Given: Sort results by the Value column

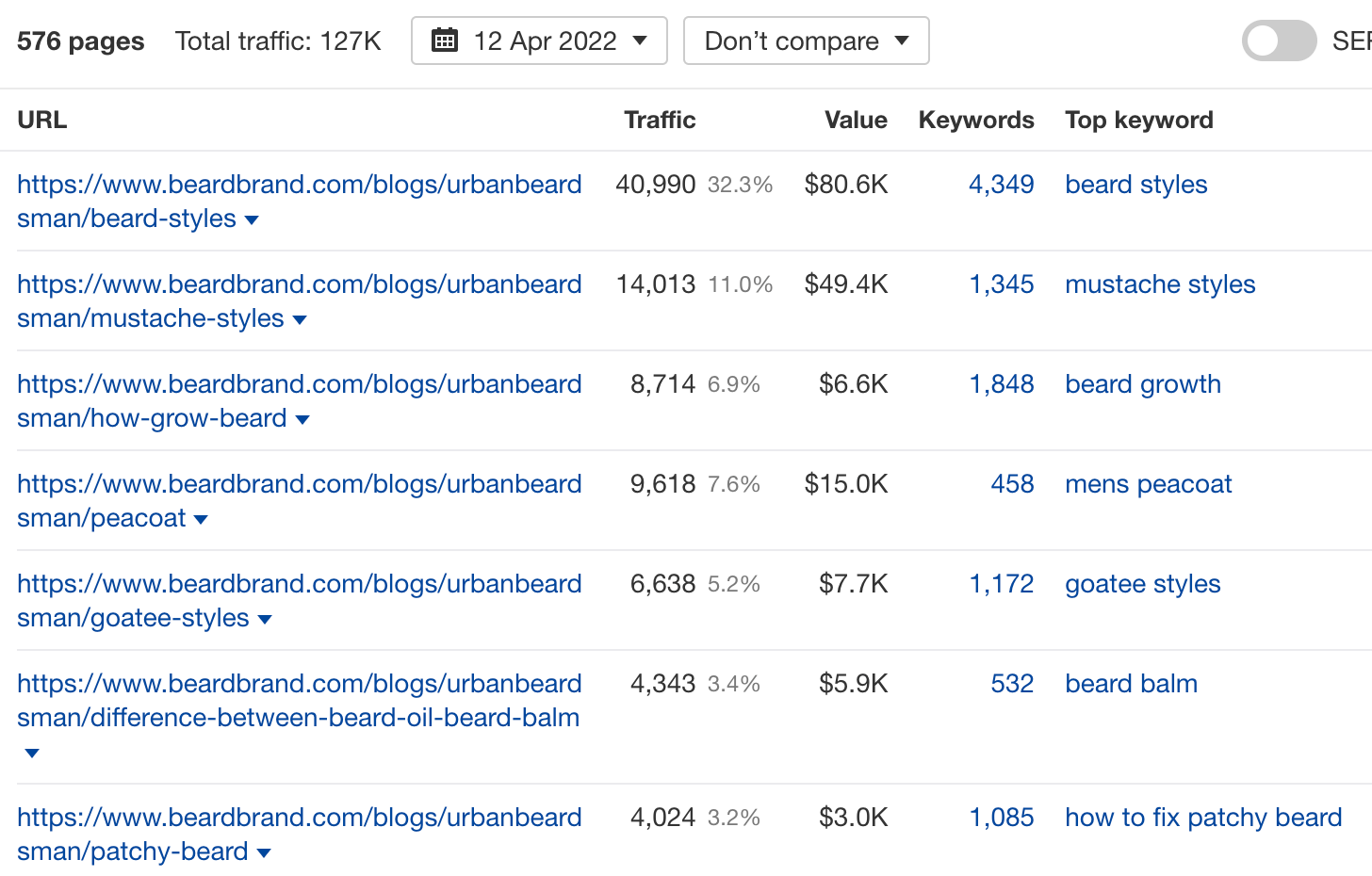Looking at the screenshot, I should click(856, 120).
